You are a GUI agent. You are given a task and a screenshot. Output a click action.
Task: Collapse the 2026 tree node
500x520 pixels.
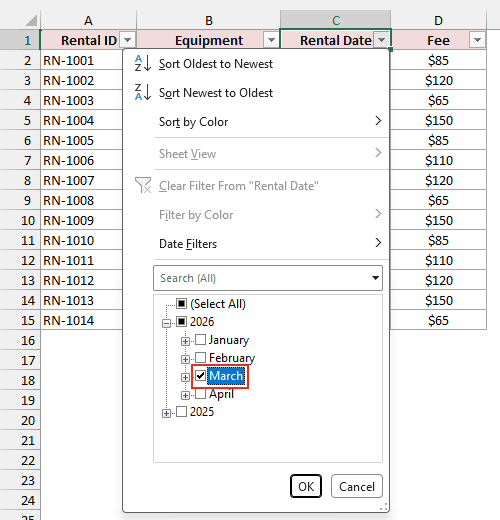166,323
